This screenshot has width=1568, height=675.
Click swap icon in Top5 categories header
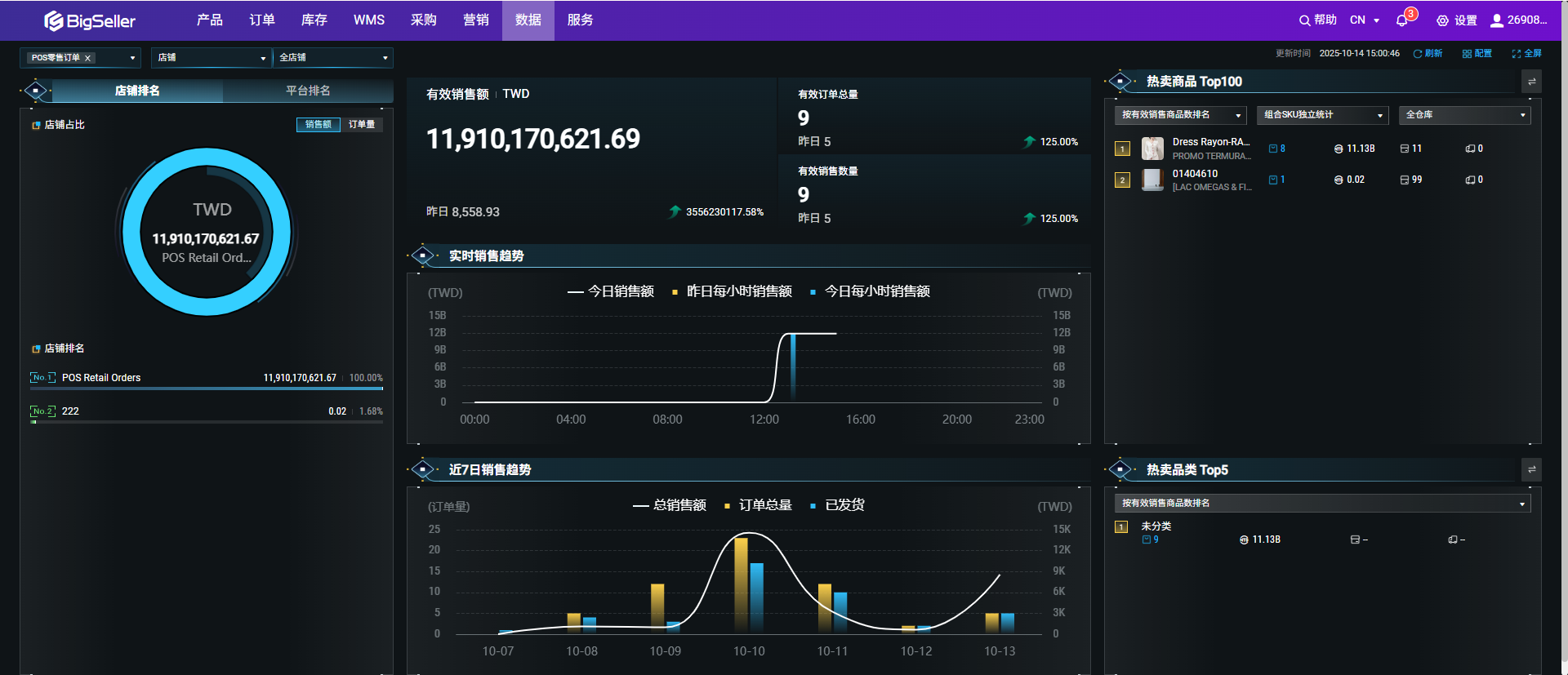[x=1531, y=469]
